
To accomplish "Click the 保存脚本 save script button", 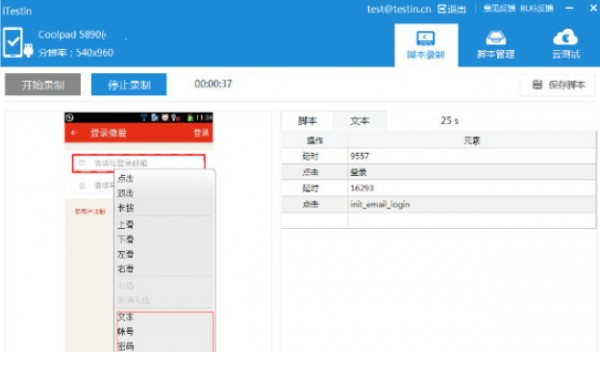I will 558,85.
